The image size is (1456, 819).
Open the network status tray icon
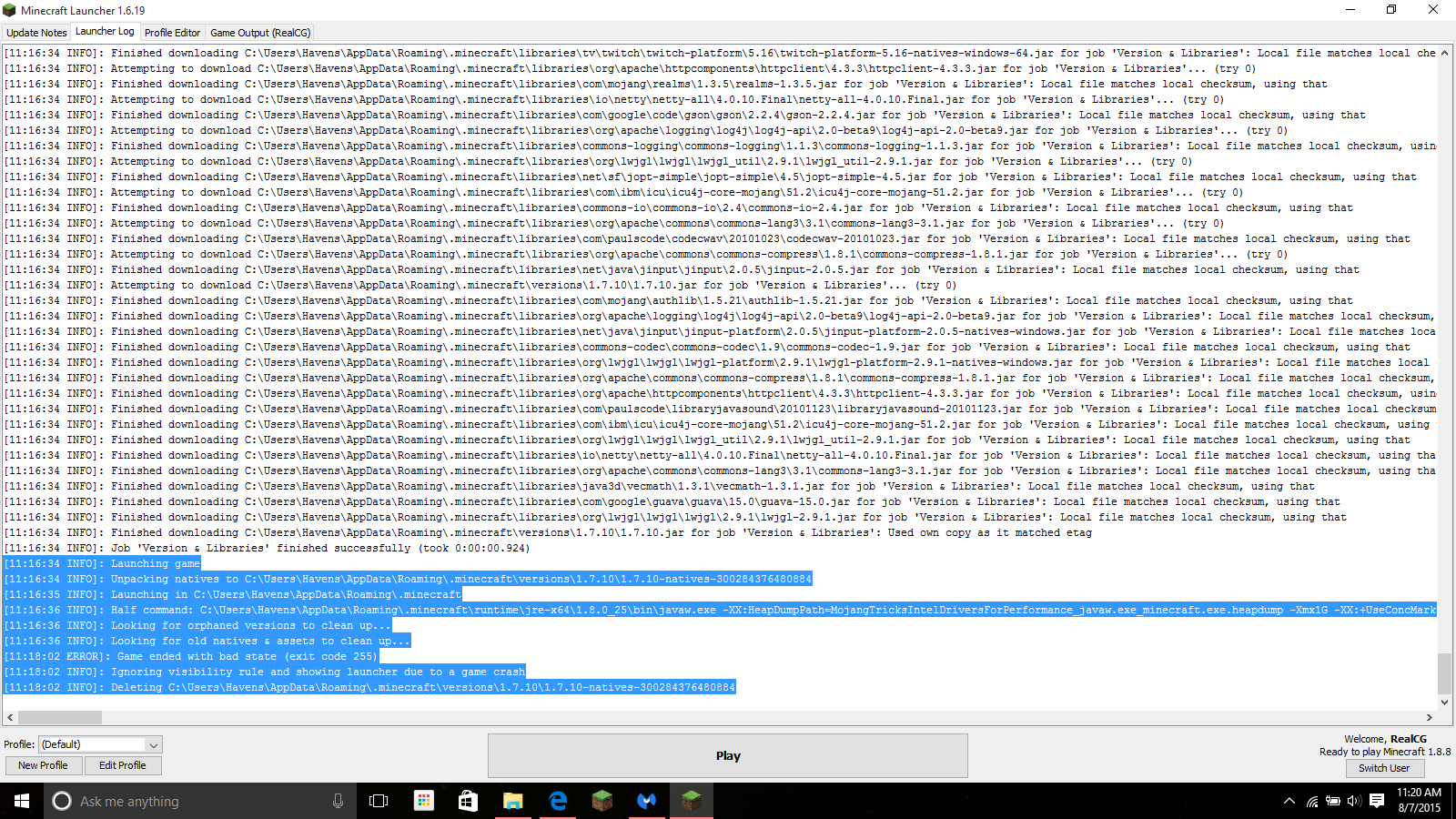point(1312,801)
